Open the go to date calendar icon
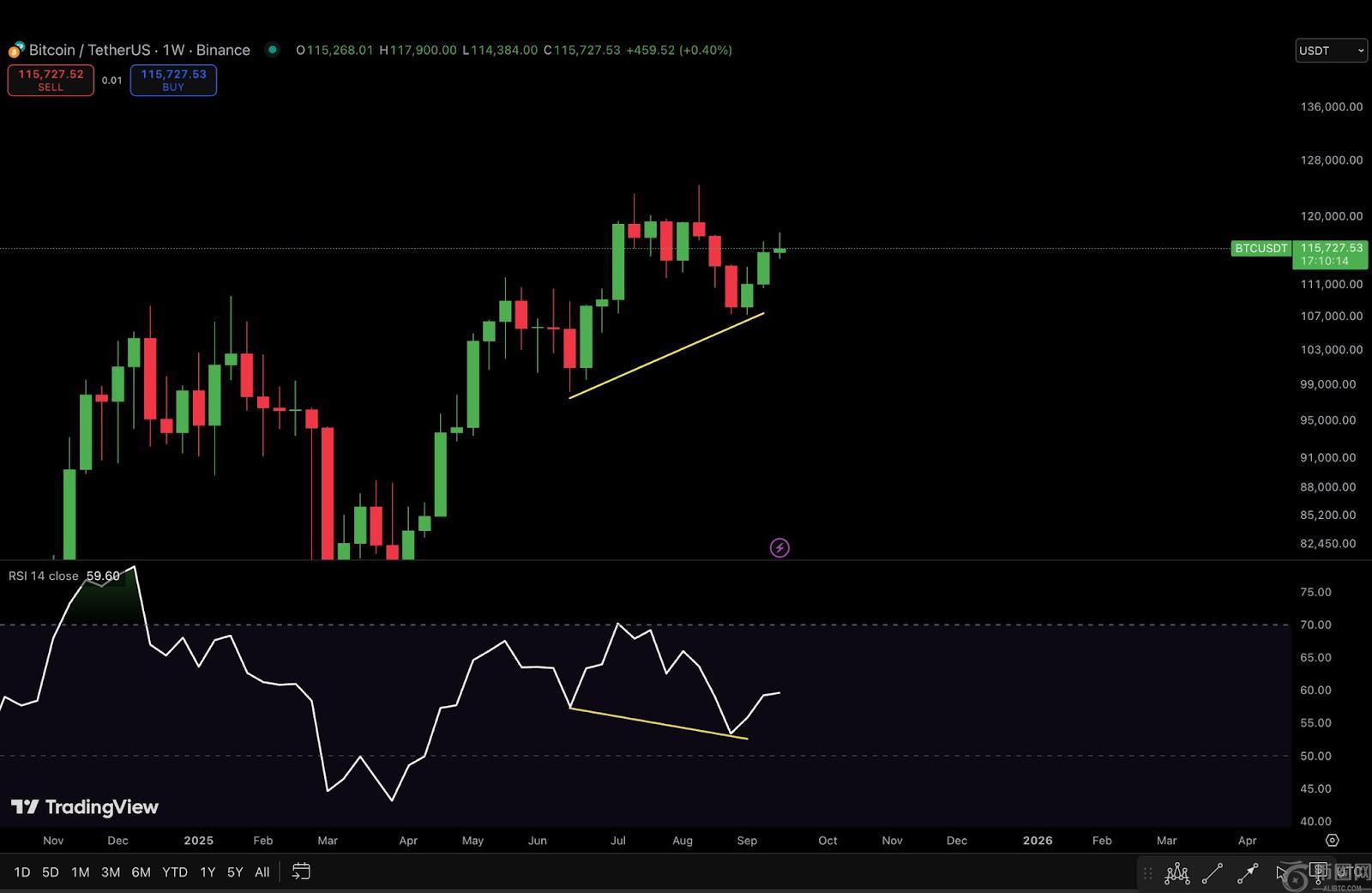The image size is (1372, 893). pyautogui.click(x=301, y=872)
